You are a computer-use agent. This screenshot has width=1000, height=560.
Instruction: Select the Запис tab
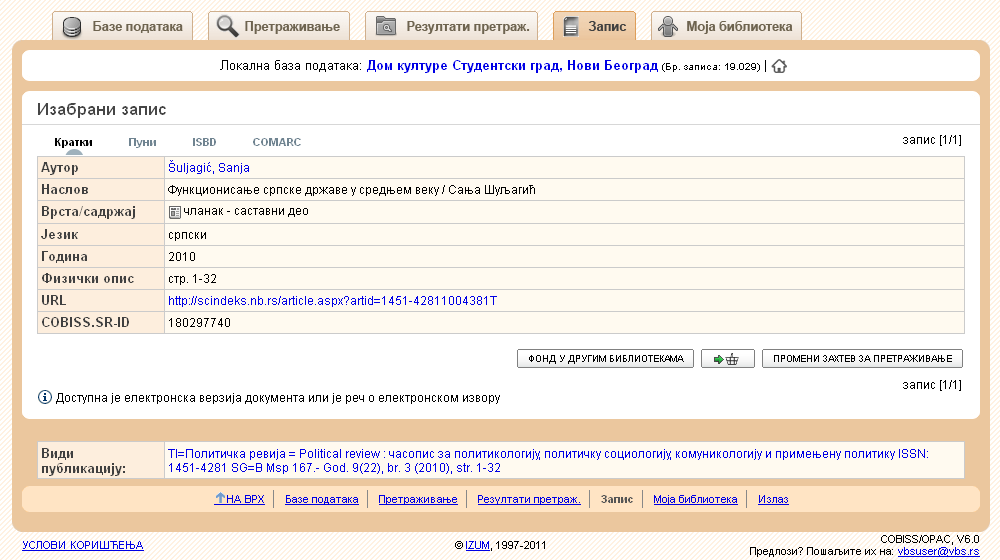pos(594,26)
